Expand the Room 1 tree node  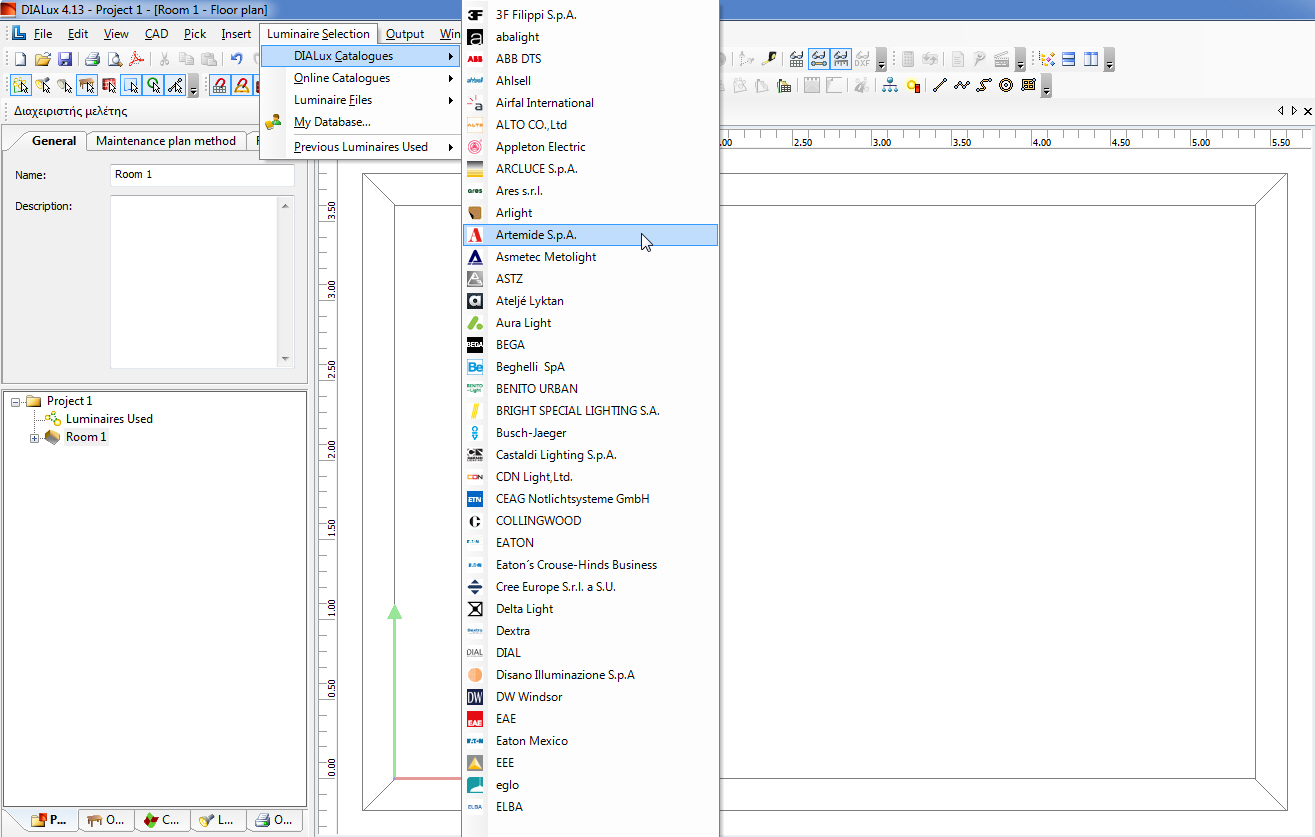(35, 438)
